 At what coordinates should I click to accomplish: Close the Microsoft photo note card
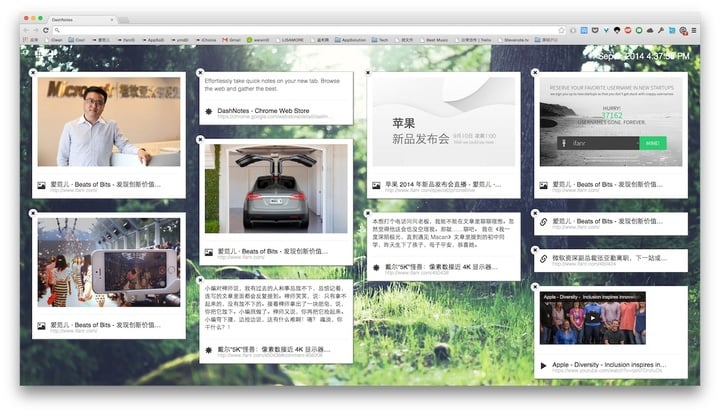tap(33, 73)
